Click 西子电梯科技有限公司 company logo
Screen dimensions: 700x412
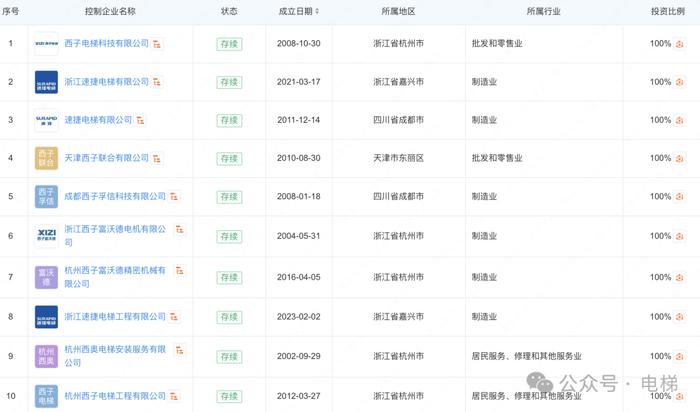tap(46, 44)
